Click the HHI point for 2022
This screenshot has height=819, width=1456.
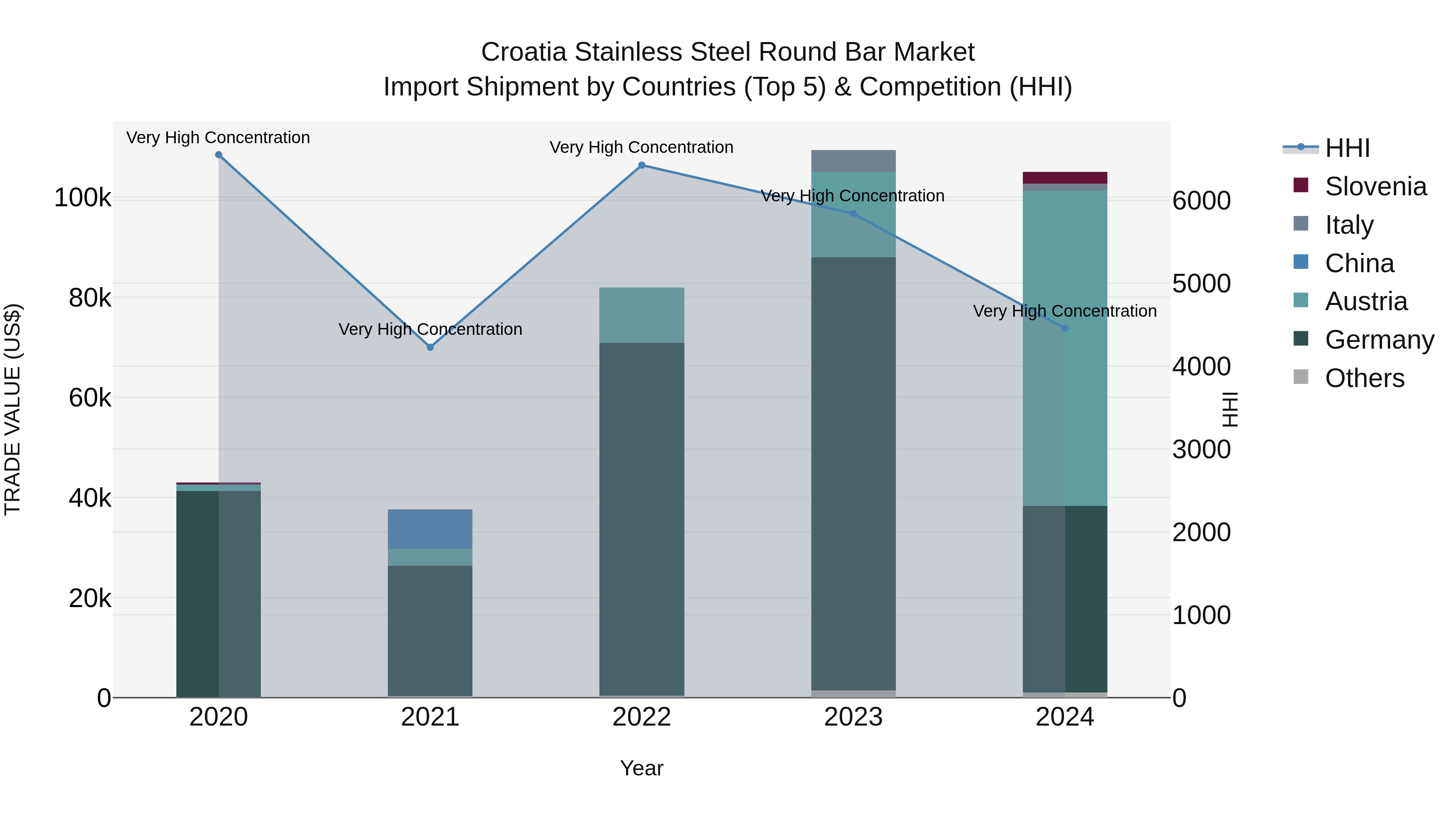[641, 165]
